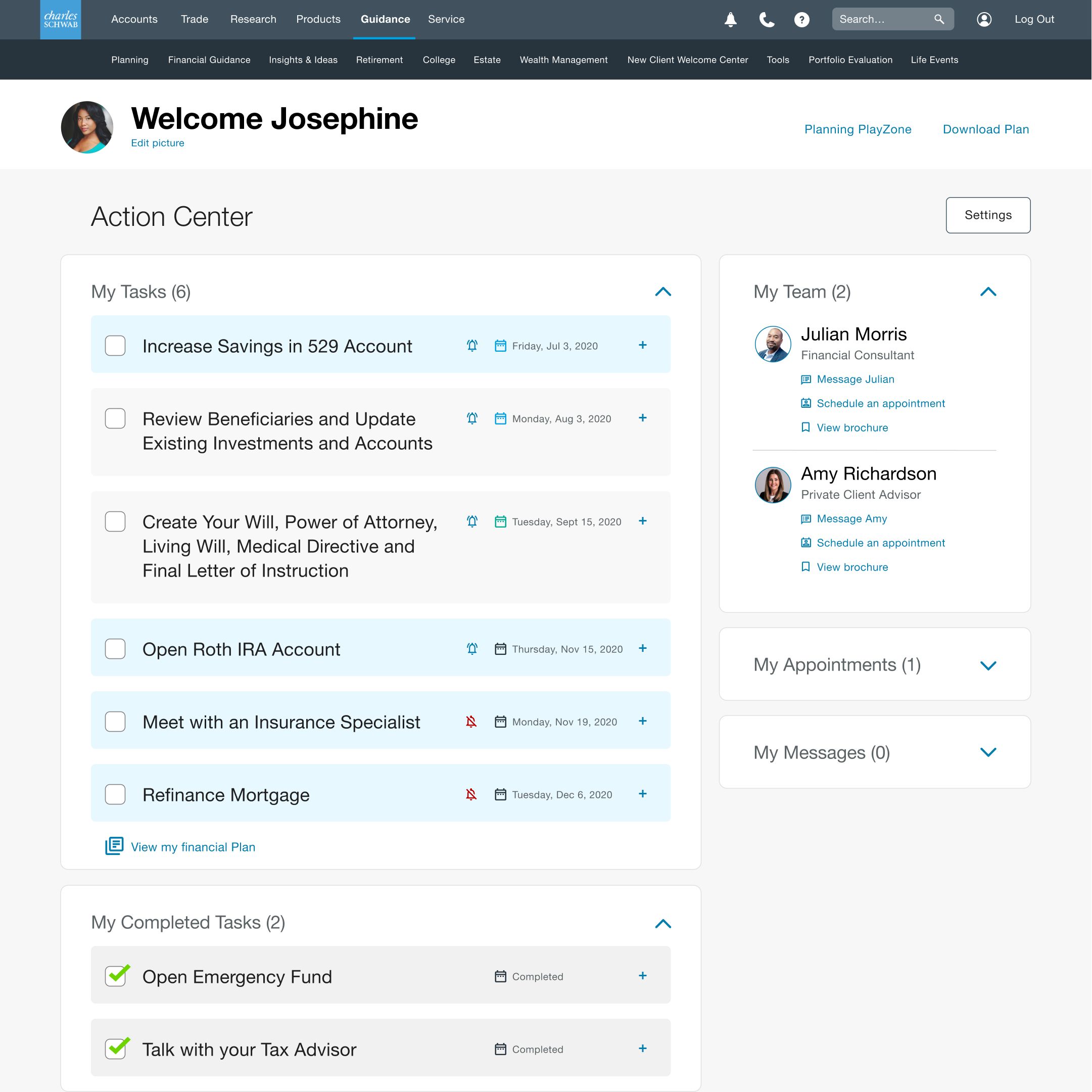
Task: Toggle reminder bell for Create Your Will task
Action: coord(472,521)
